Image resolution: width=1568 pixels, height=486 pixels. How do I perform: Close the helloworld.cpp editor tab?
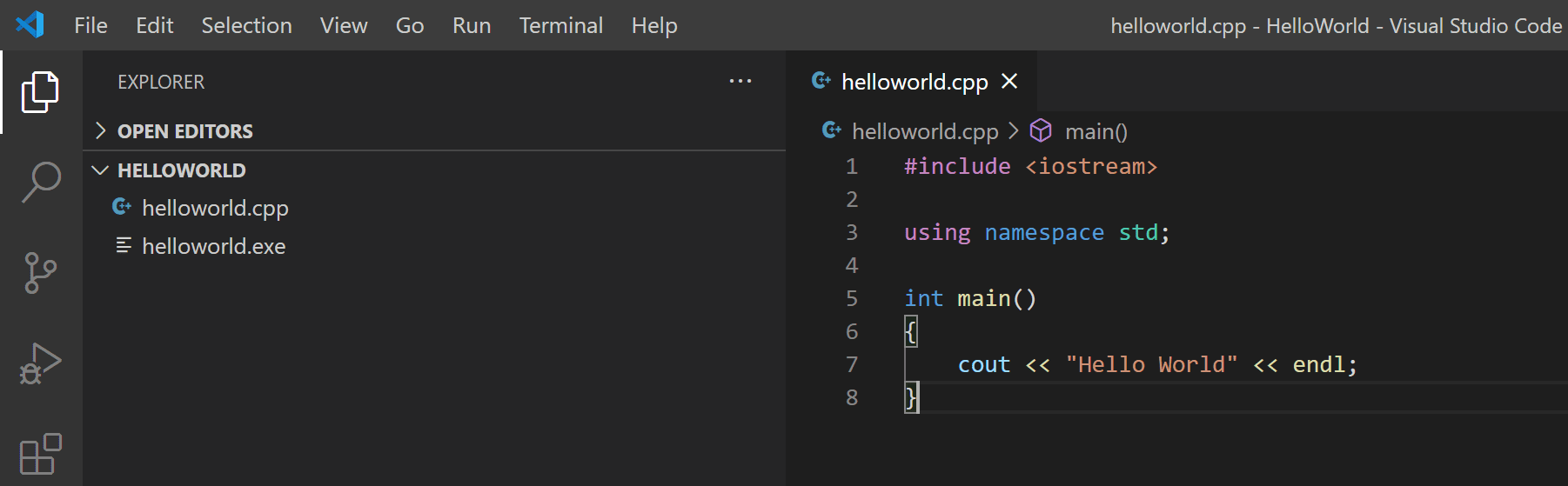click(1009, 81)
